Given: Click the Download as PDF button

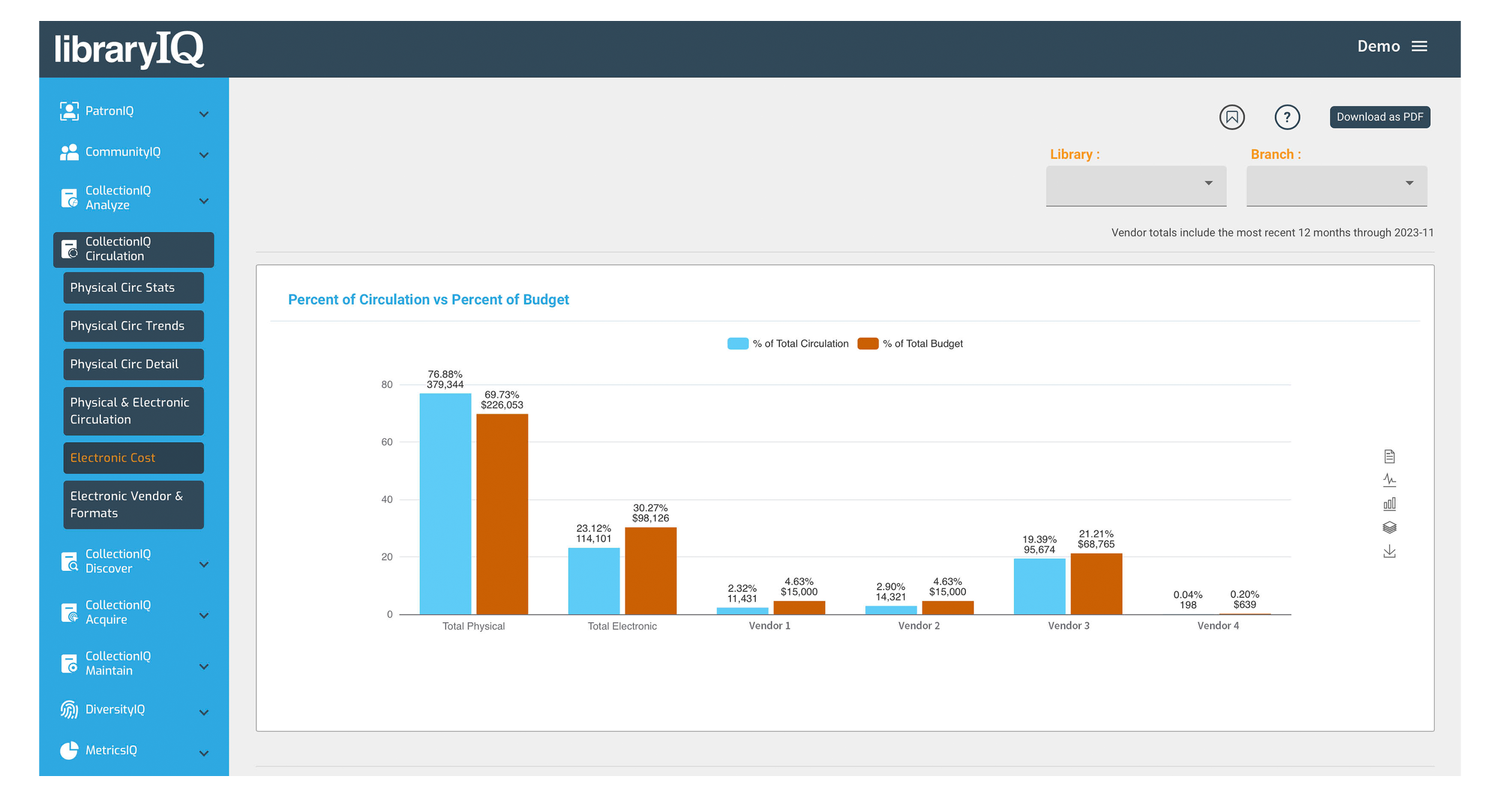Looking at the screenshot, I should [x=1379, y=117].
